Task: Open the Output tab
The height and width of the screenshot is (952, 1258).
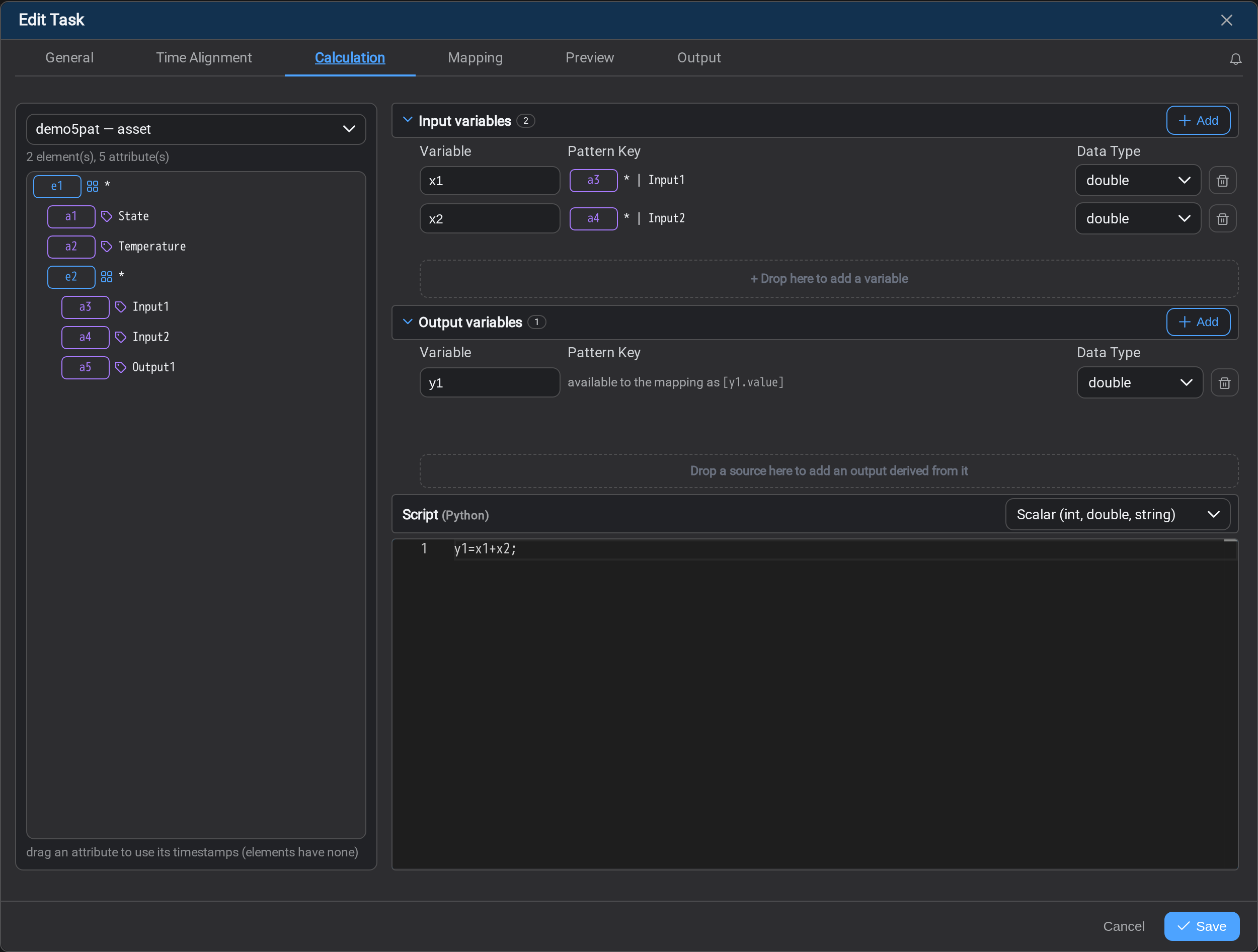Action: click(x=698, y=58)
